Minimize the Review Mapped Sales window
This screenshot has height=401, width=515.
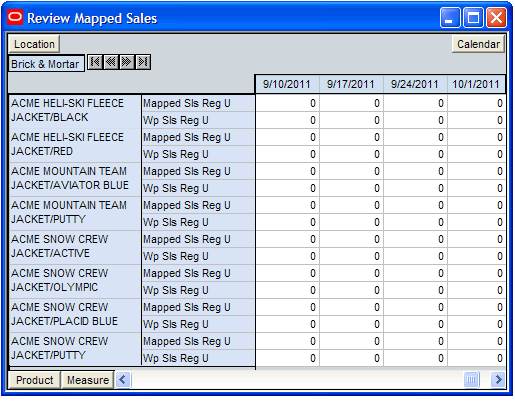click(450, 17)
